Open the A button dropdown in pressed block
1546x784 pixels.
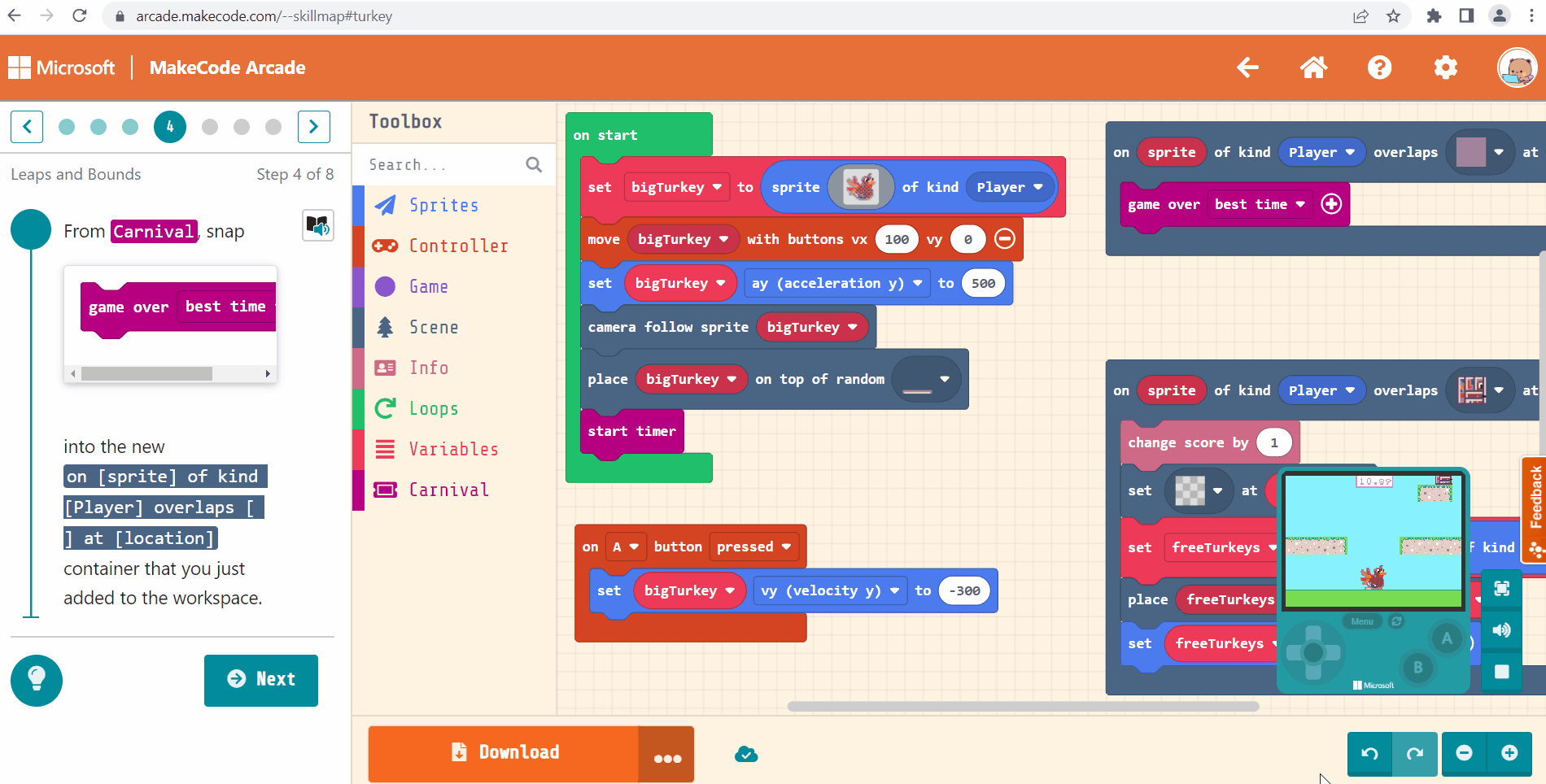626,547
